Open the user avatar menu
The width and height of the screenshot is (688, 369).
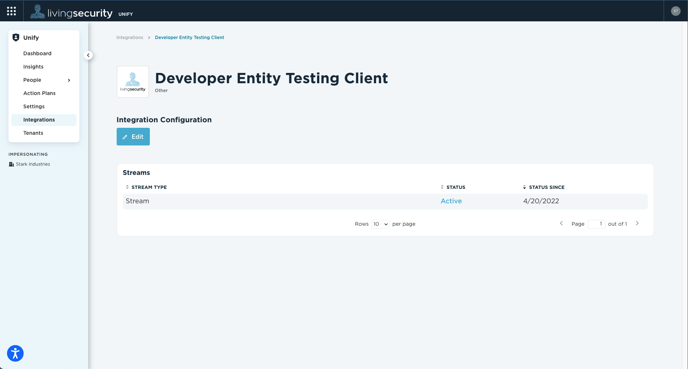tap(676, 11)
